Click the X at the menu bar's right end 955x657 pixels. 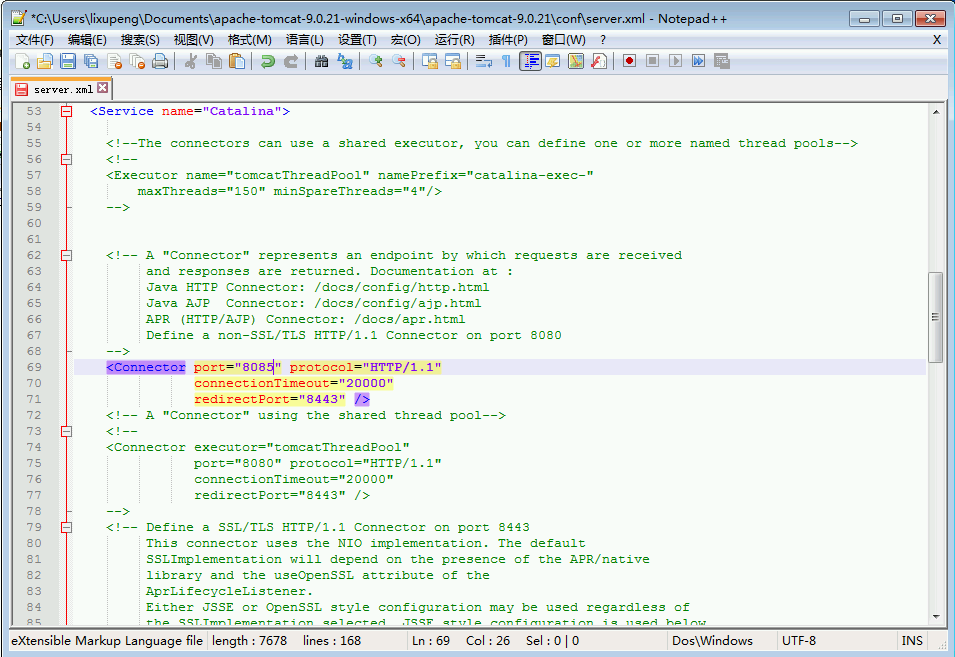pyautogui.click(x=937, y=40)
